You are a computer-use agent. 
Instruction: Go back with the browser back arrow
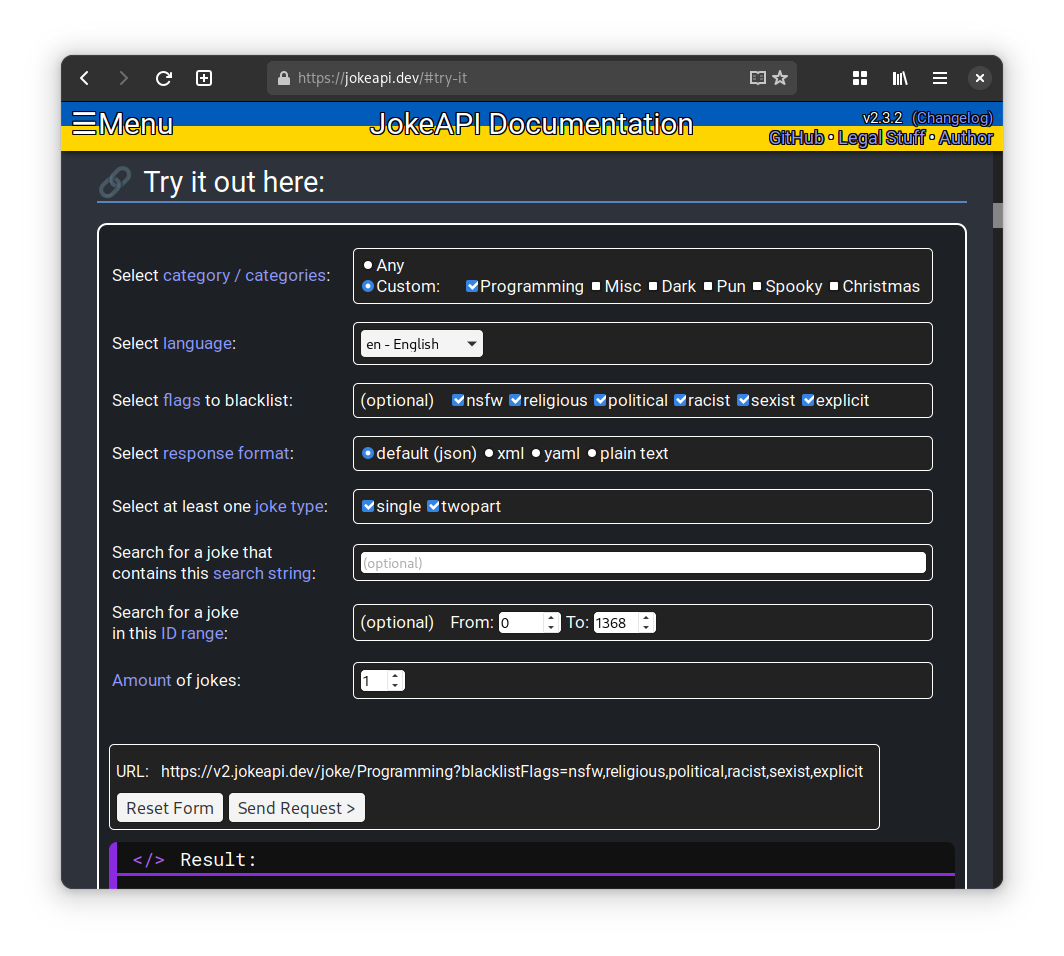tap(85, 78)
